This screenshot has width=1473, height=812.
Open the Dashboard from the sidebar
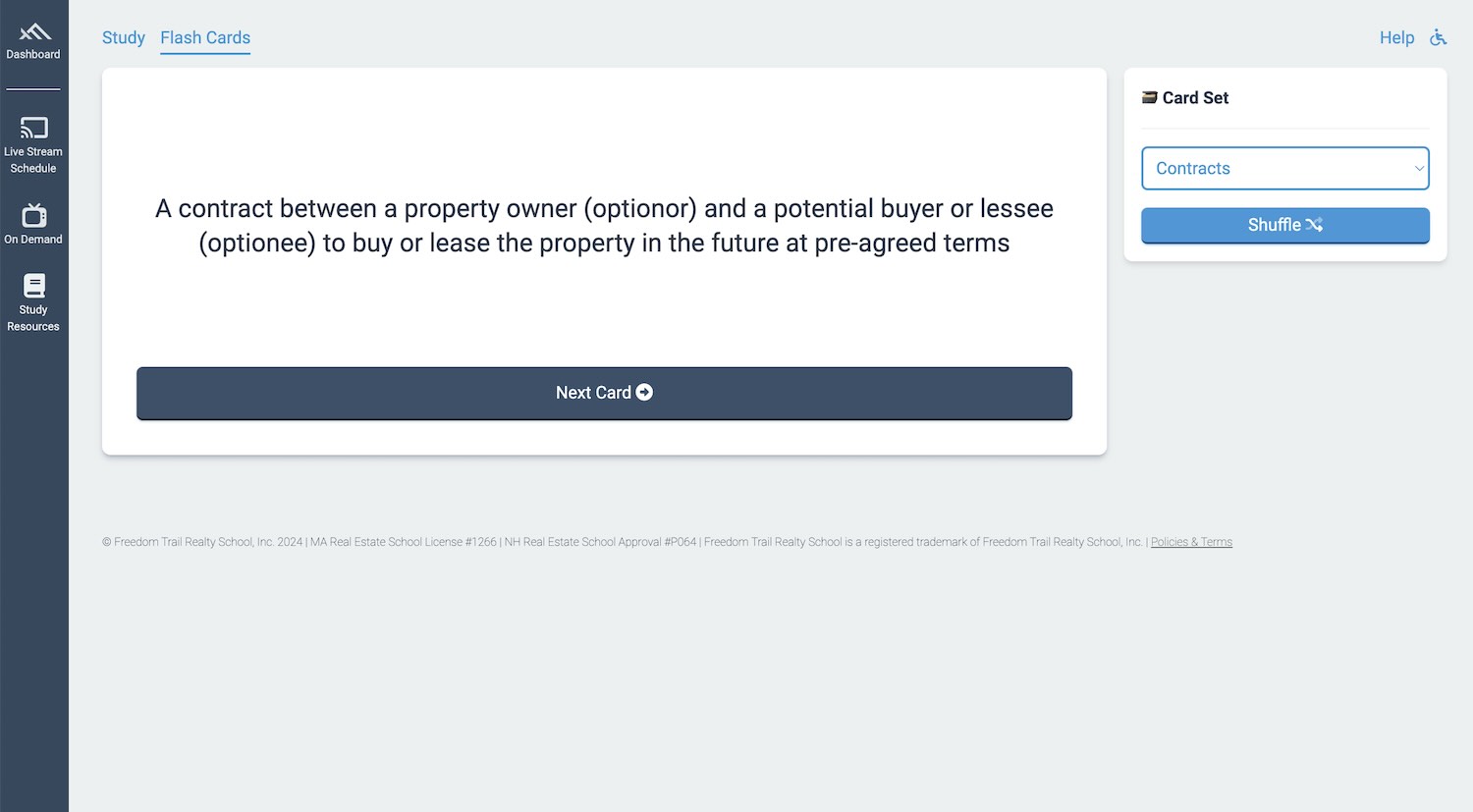coord(33,37)
